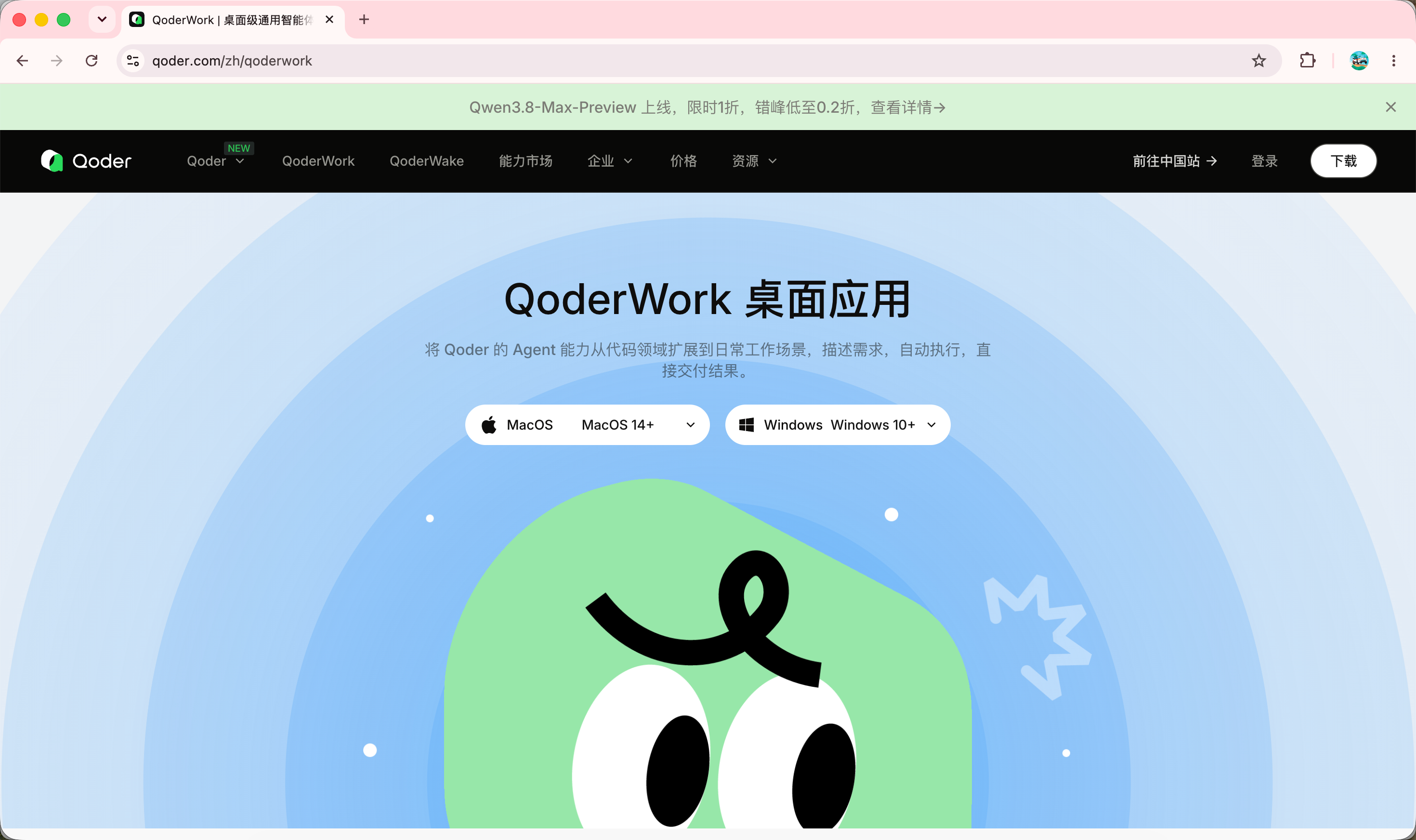Viewport: 1416px width, 840px height.
Task: Expand the MacOS 14+ version dropdown
Action: (x=691, y=425)
